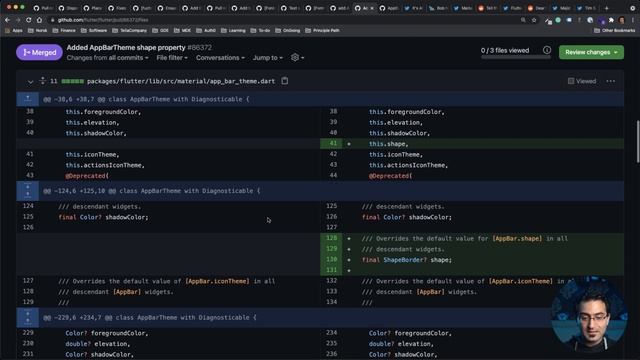The width and height of the screenshot is (640, 360).
Task: Open the Audio bookmarks folder
Action: pyautogui.click(x=206, y=30)
